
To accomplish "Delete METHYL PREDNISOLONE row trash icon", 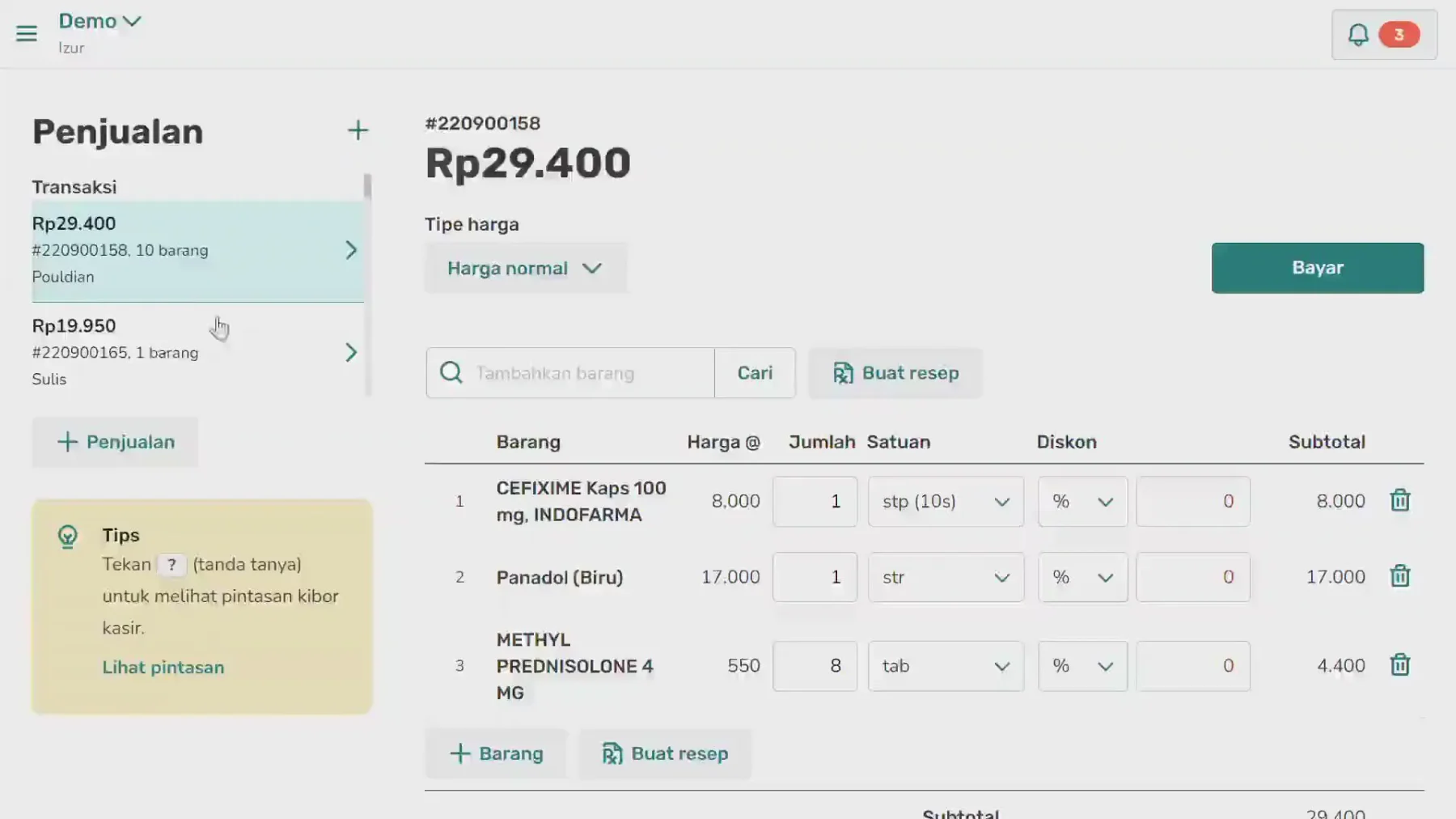I will coord(1400,665).
